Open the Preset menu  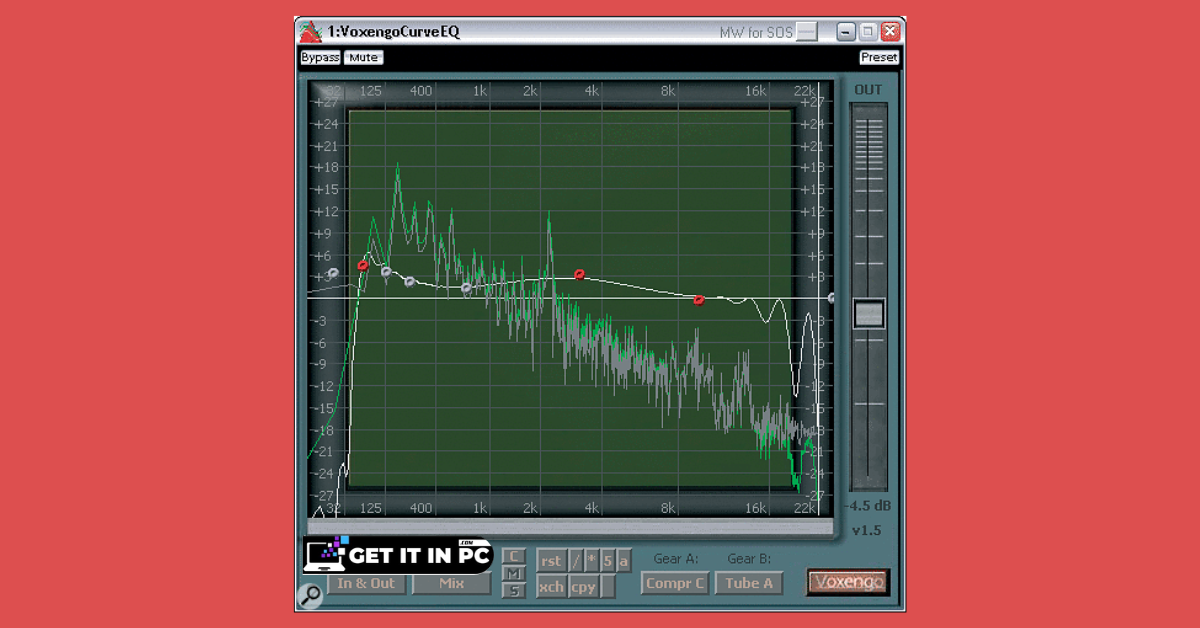tap(879, 57)
